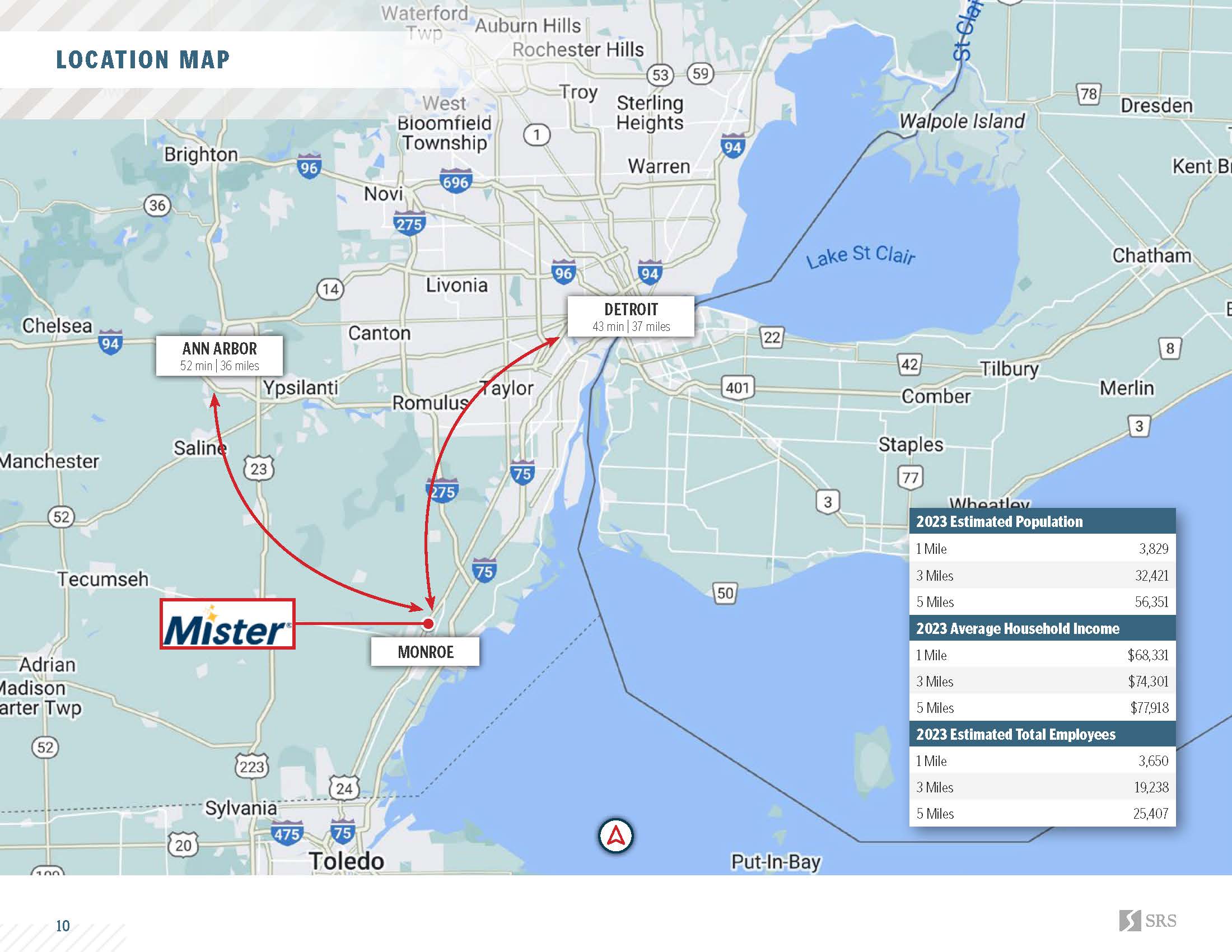Click the income value $77,918

click(1149, 708)
